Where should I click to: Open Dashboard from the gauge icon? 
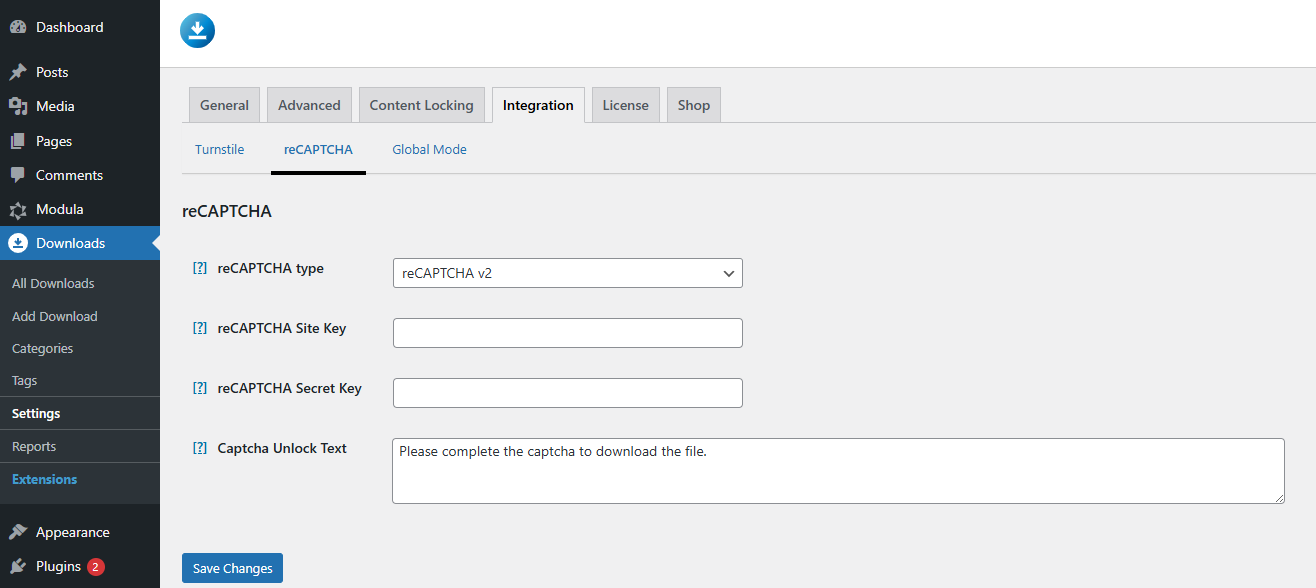pos(18,27)
